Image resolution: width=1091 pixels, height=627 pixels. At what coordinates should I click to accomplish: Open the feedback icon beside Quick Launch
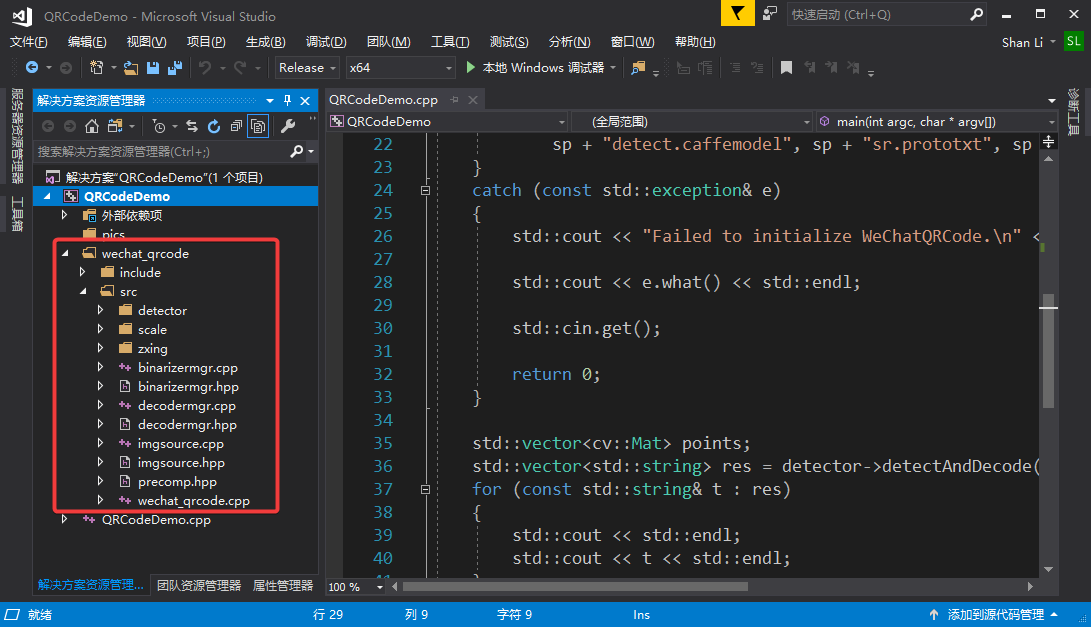[769, 14]
